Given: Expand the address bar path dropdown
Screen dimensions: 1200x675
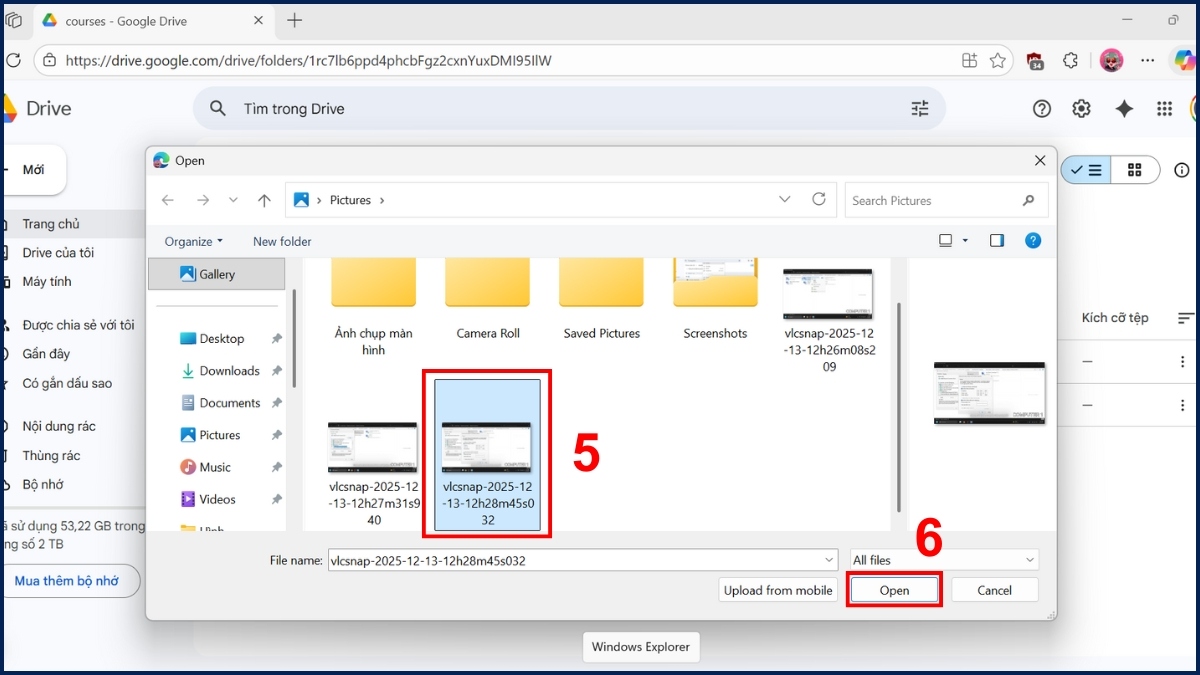Looking at the screenshot, I should 785,200.
